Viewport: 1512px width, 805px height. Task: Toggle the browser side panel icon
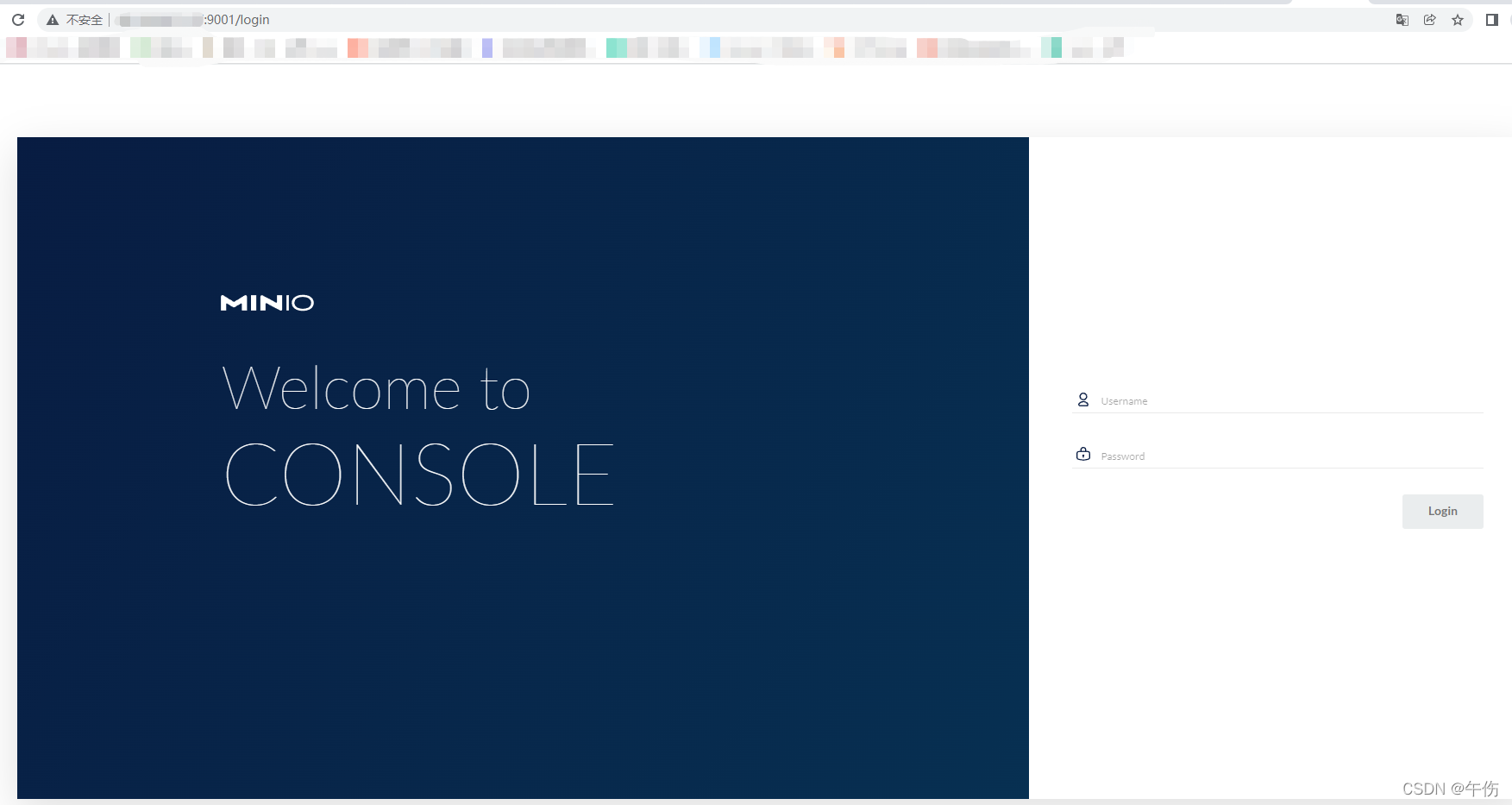pos(1492,20)
